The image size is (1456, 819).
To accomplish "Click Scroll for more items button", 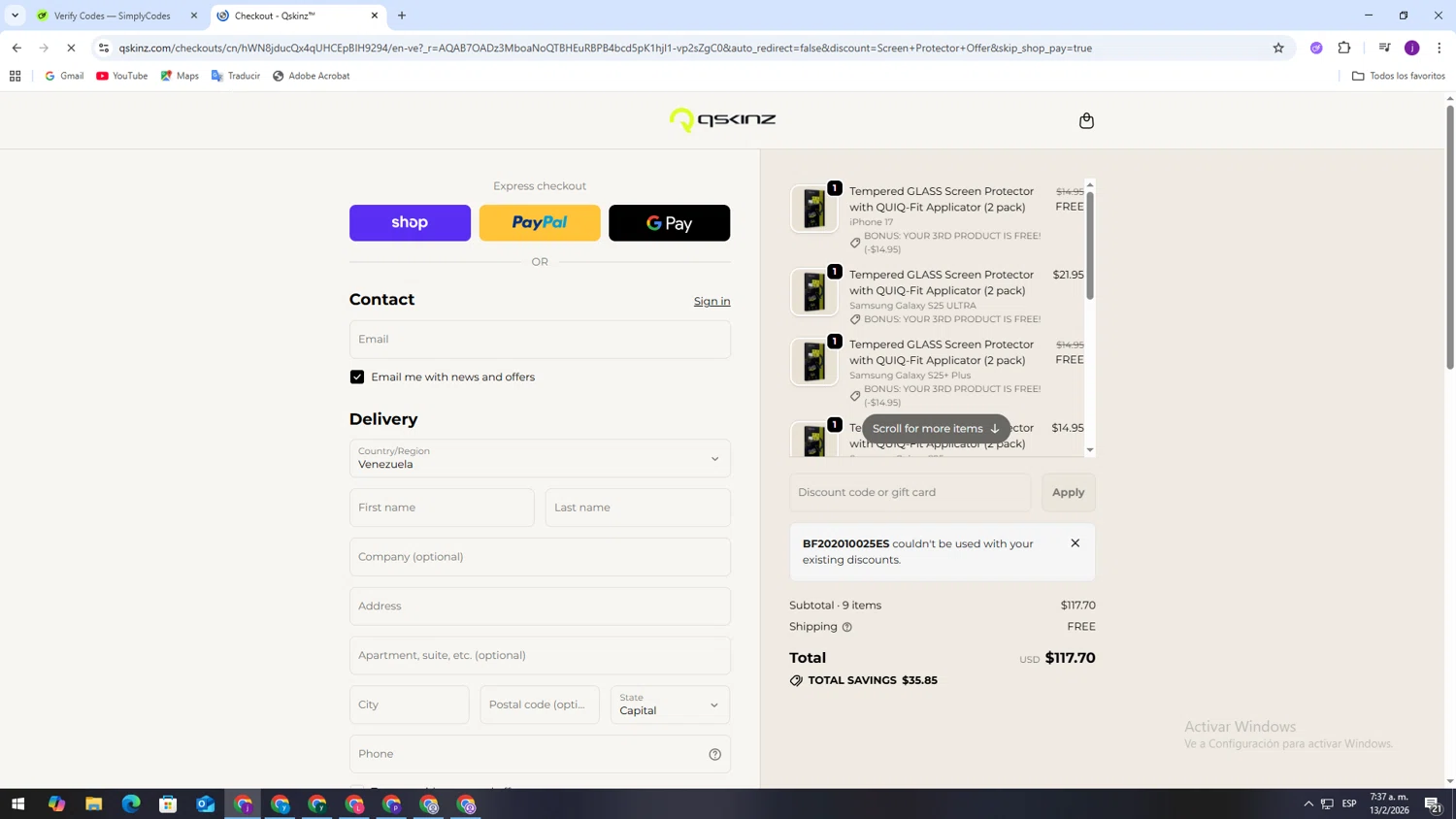I will pos(936,428).
